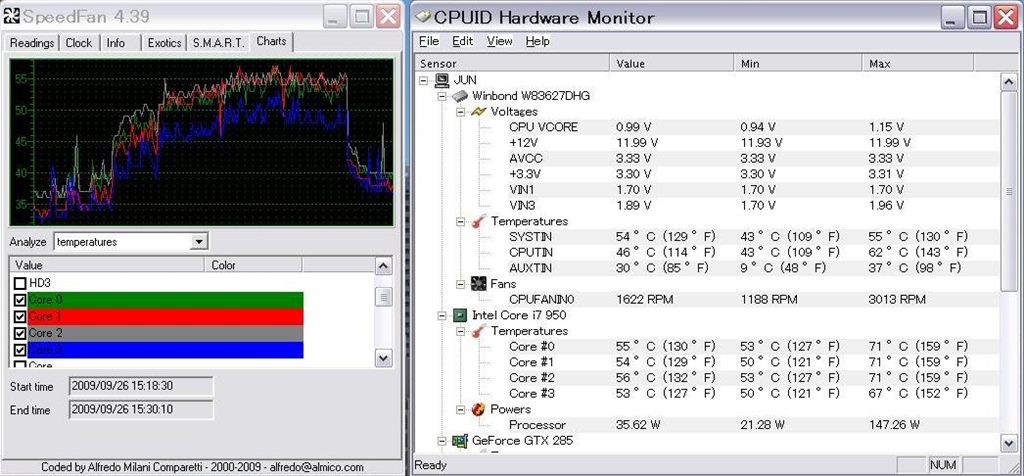Click the Powers flame icon

point(479,409)
